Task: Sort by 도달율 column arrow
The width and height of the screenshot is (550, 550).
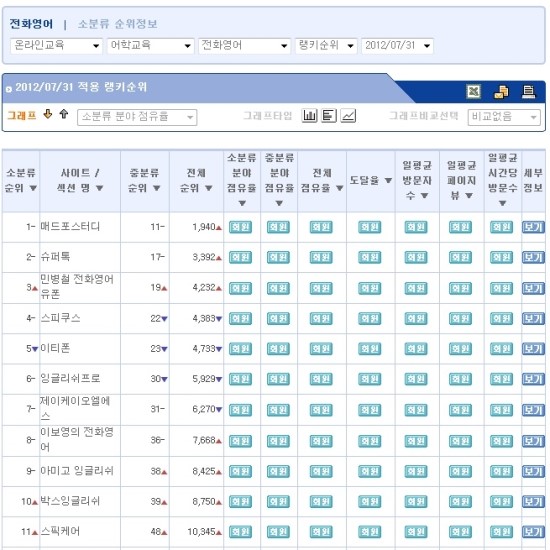Action: (388, 180)
